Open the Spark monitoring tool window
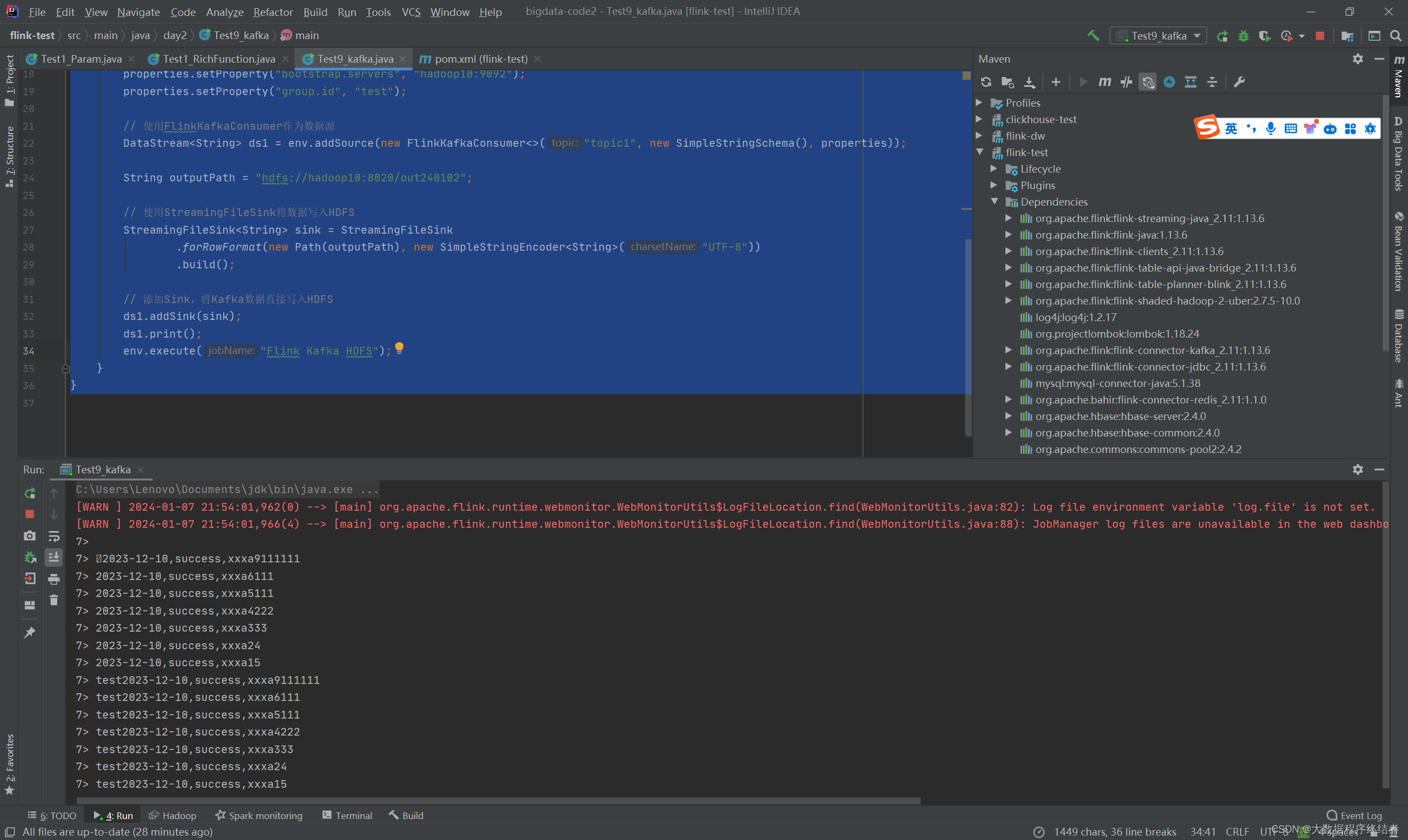 click(x=258, y=815)
